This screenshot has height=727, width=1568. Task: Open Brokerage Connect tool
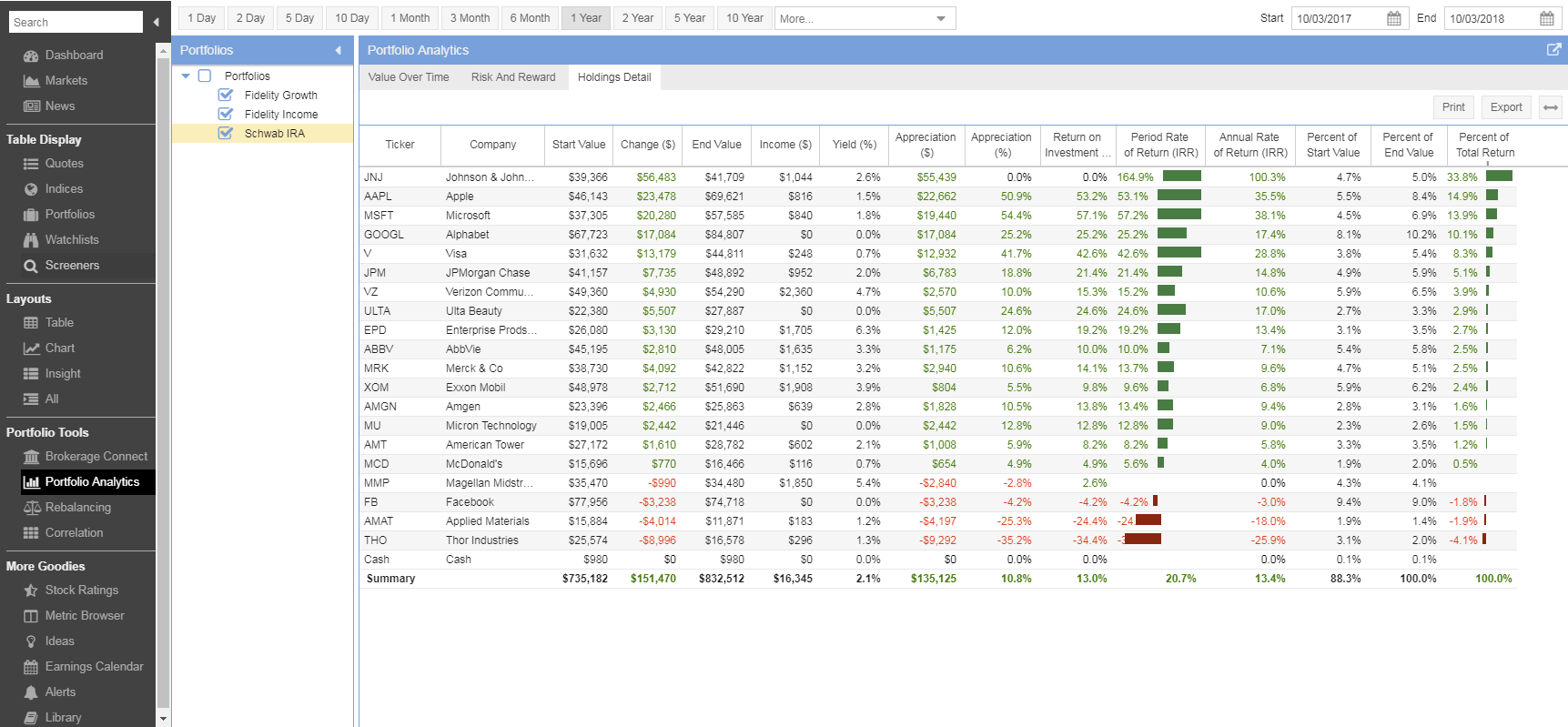96,457
